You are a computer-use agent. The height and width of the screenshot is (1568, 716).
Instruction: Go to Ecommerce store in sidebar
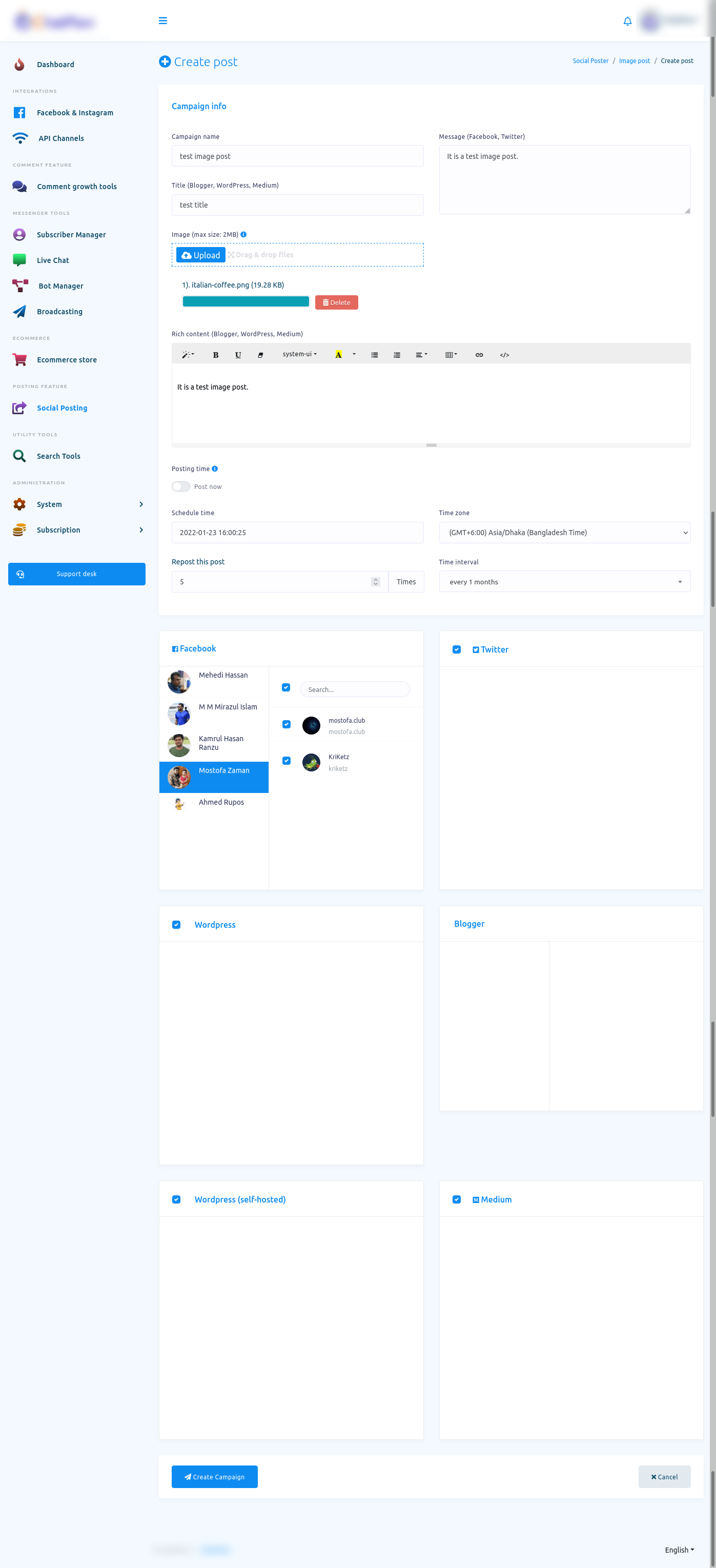(66, 360)
